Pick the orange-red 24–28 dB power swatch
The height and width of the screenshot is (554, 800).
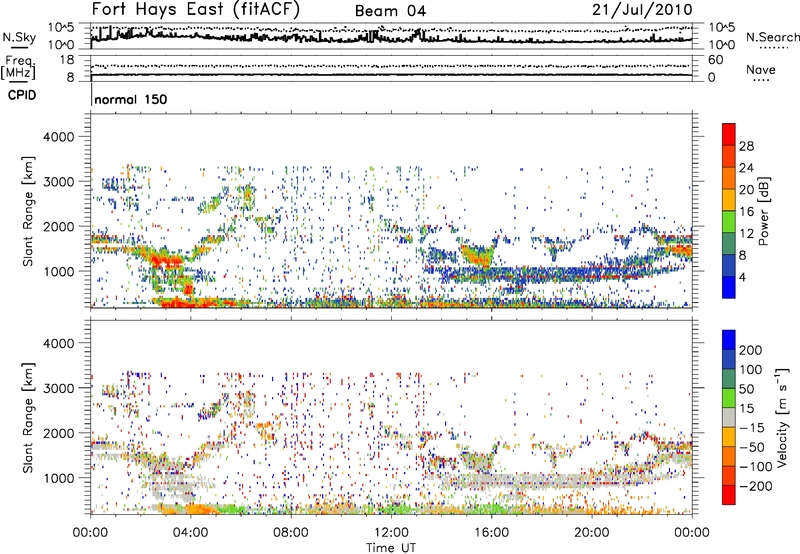tap(729, 156)
